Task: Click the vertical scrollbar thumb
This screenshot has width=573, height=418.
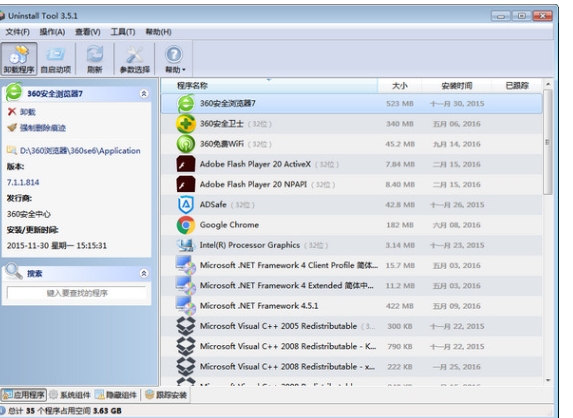Action: pyautogui.click(x=547, y=142)
